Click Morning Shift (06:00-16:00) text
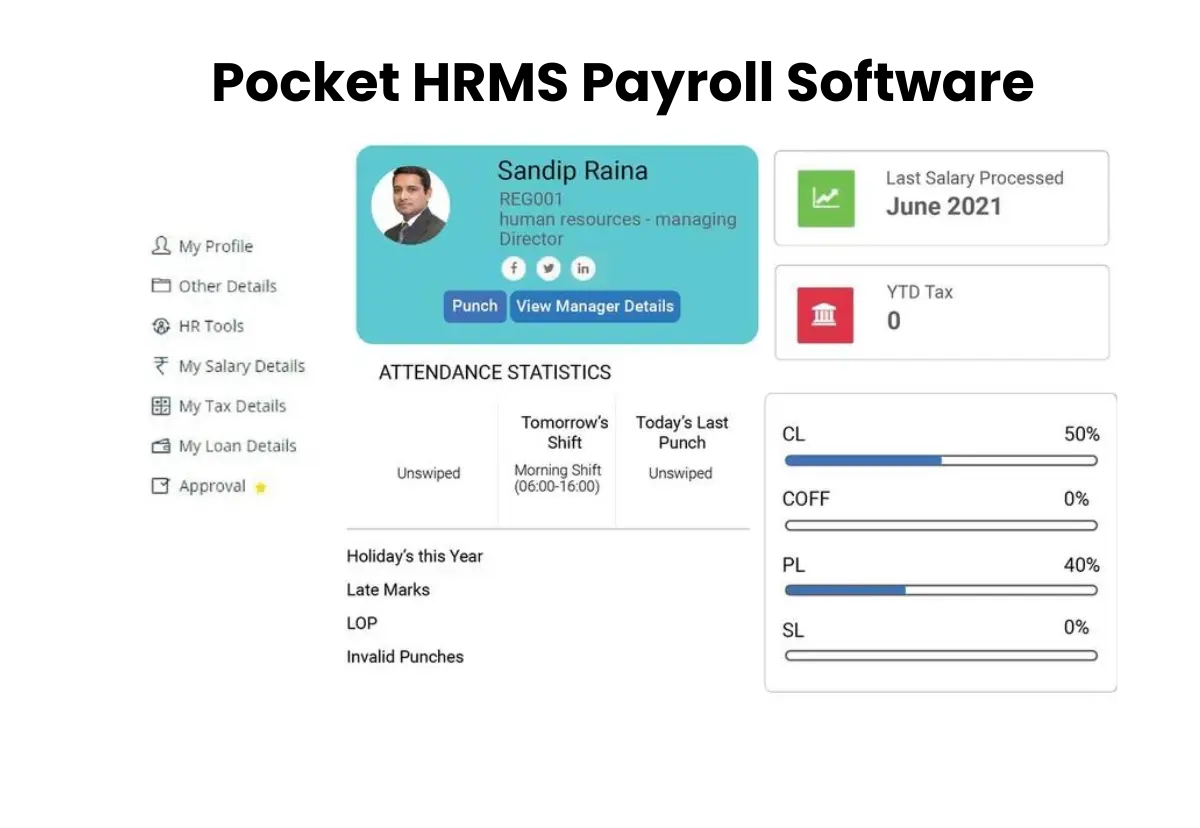This screenshot has height=828, width=1200. coord(558,478)
